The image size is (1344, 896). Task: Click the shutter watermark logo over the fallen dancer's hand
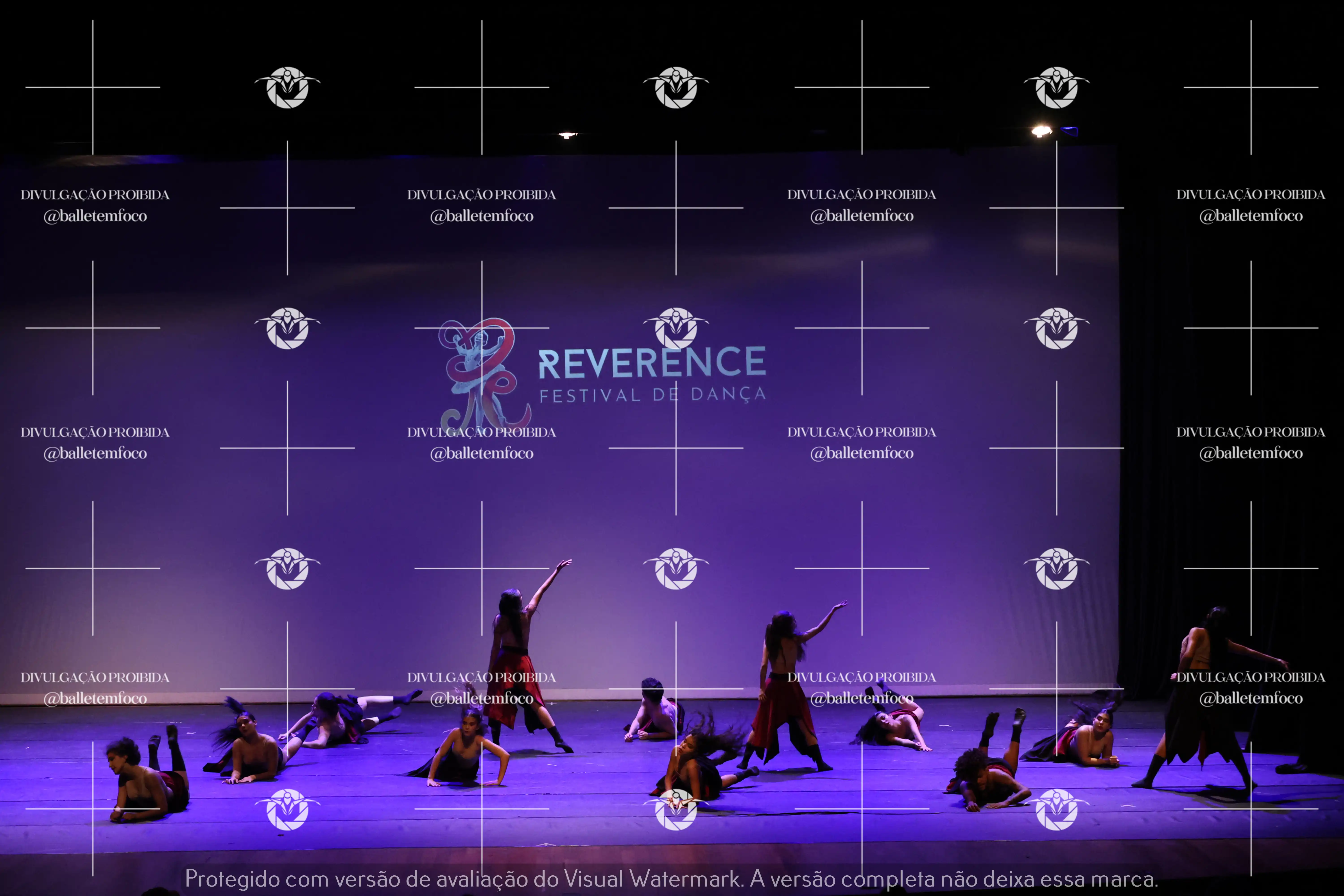pyautogui.click(x=676, y=809)
